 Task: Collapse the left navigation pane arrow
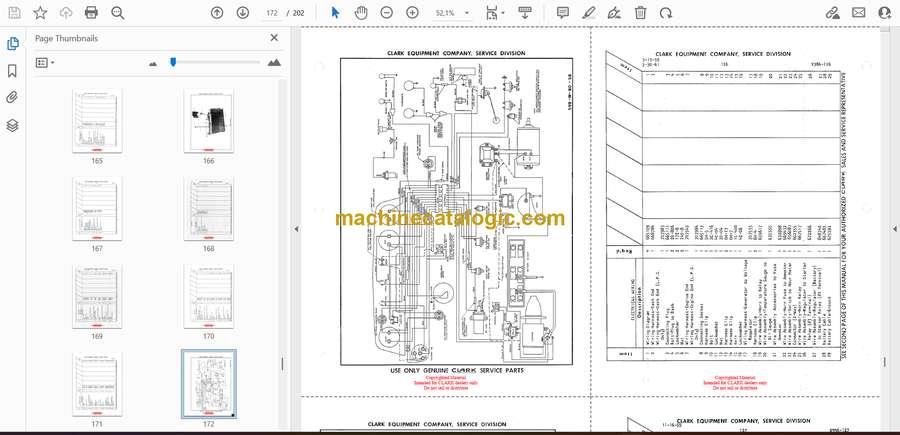coord(297,229)
